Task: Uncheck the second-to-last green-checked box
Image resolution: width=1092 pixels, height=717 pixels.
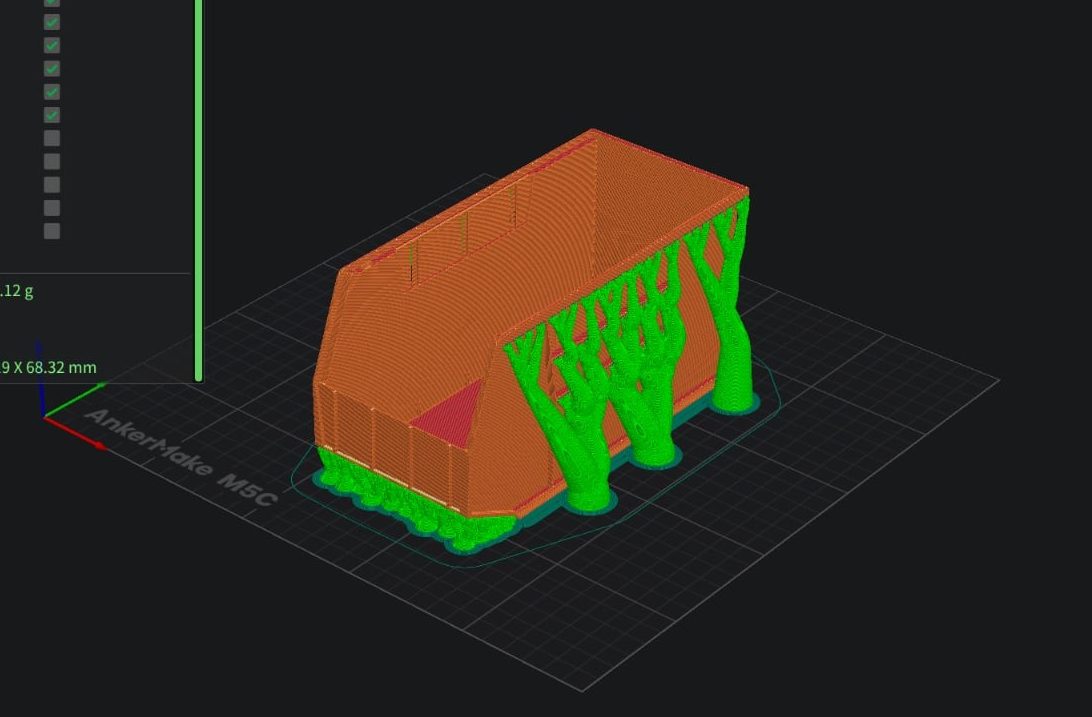Action: point(52,91)
